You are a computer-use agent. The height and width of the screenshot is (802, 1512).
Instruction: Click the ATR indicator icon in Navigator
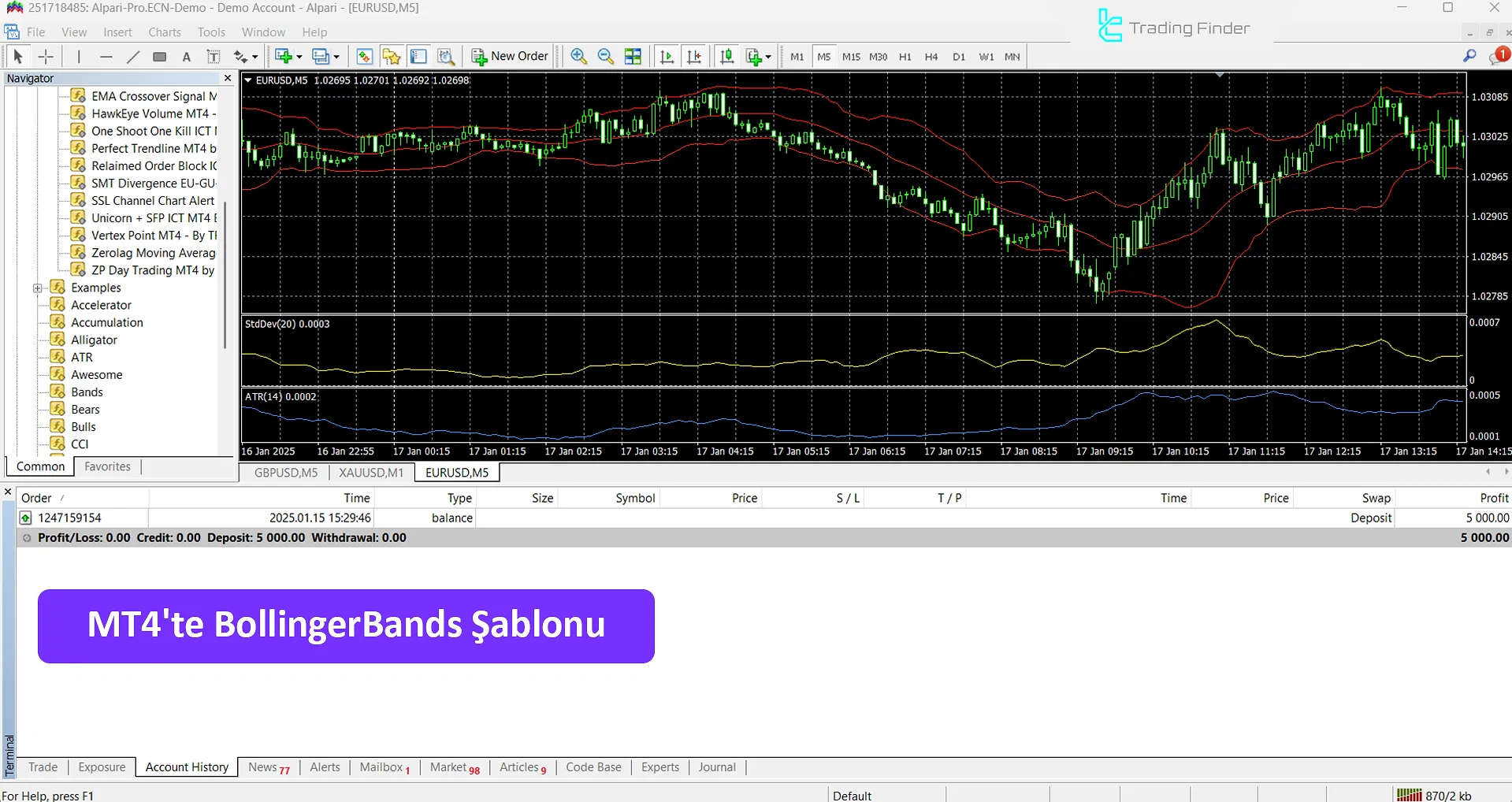coord(58,357)
